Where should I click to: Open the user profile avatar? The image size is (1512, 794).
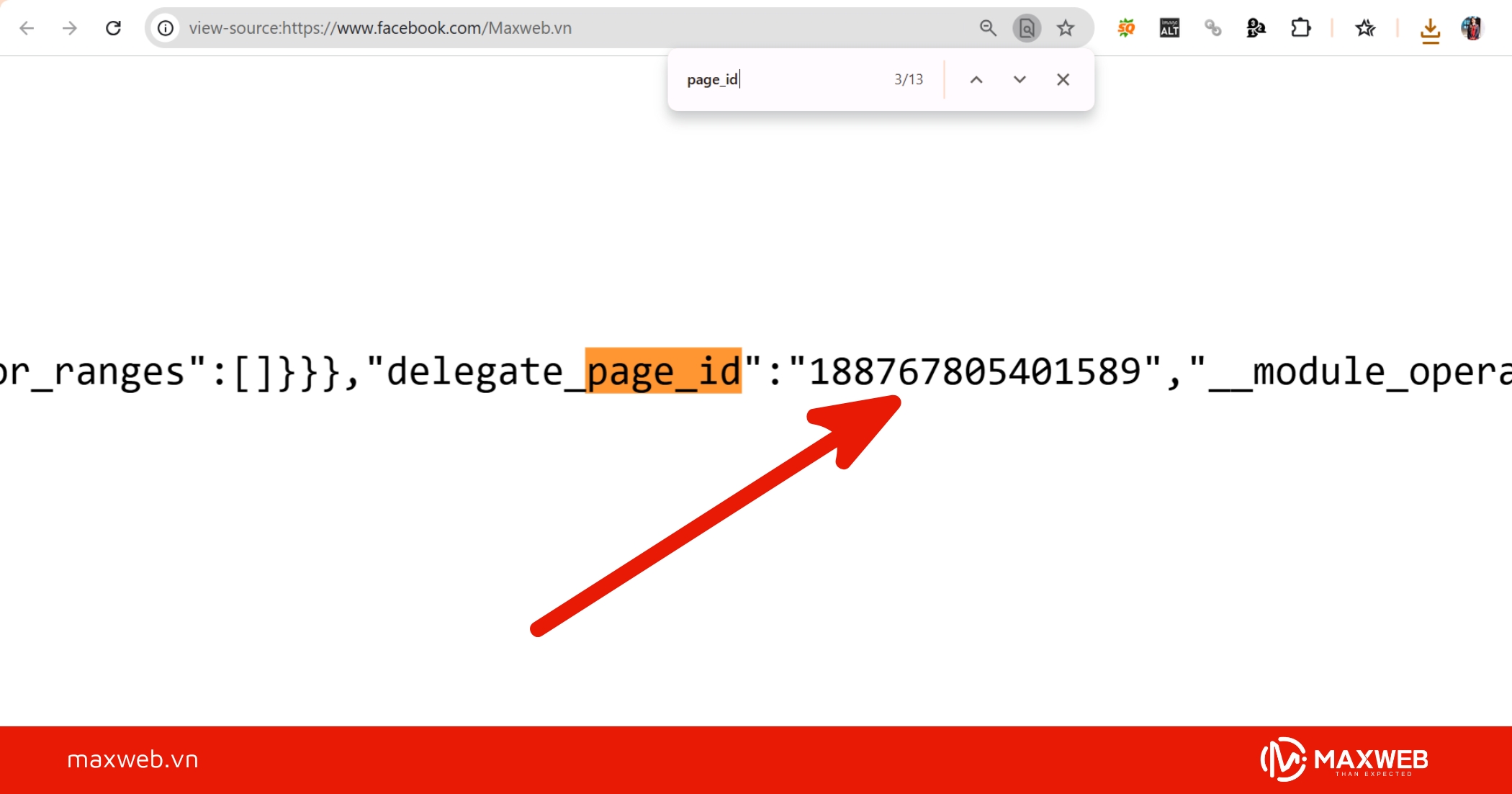tap(1472, 28)
